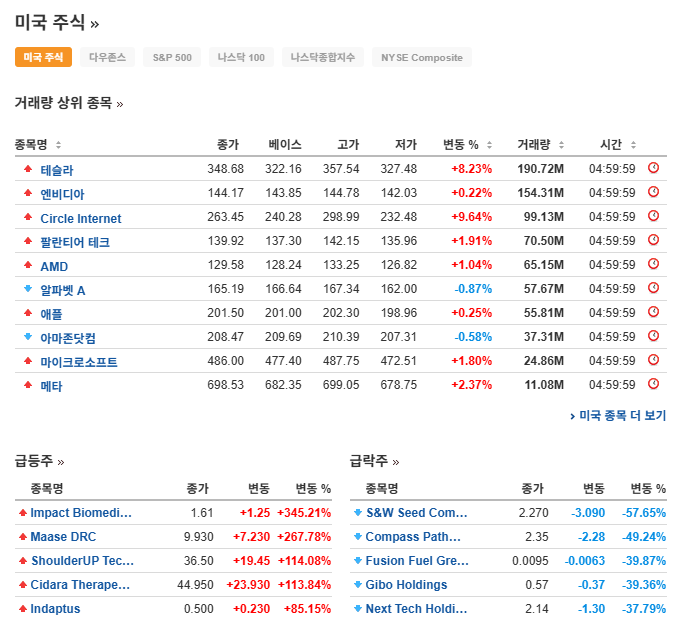Sort the table by 변동 % column arrows
Image resolution: width=675 pixels, height=631 pixels.
489,145
